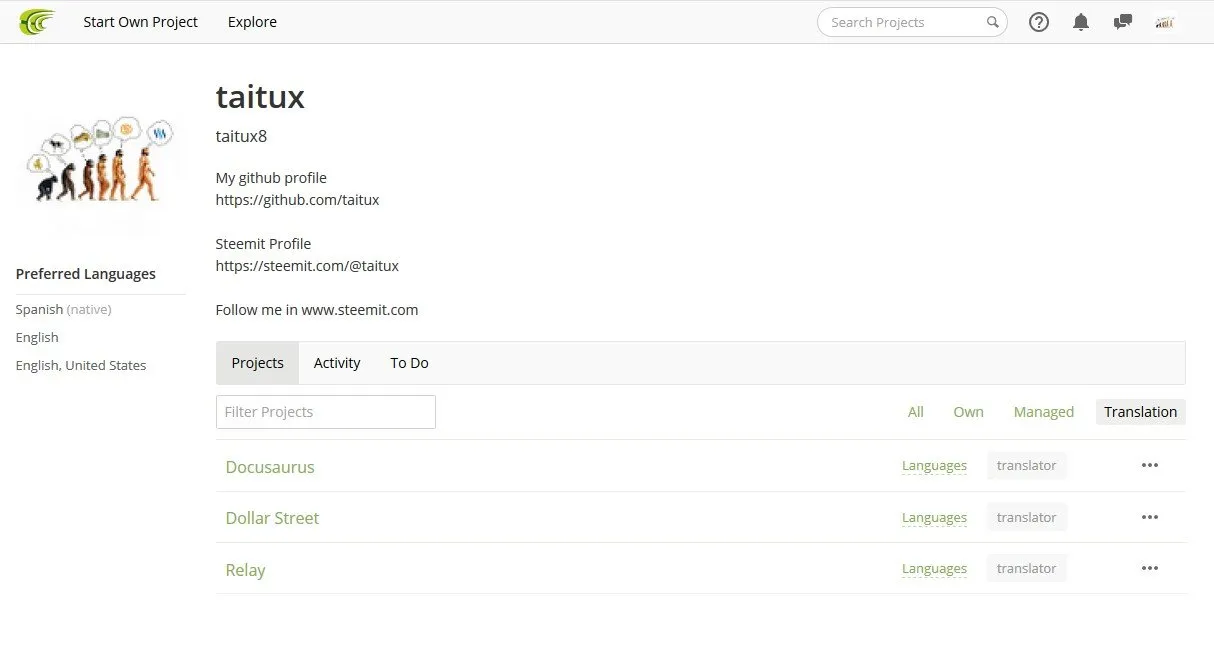Open the Dollar Street row three-dot menu
Screen dimensions: 1214x666
1150,517
